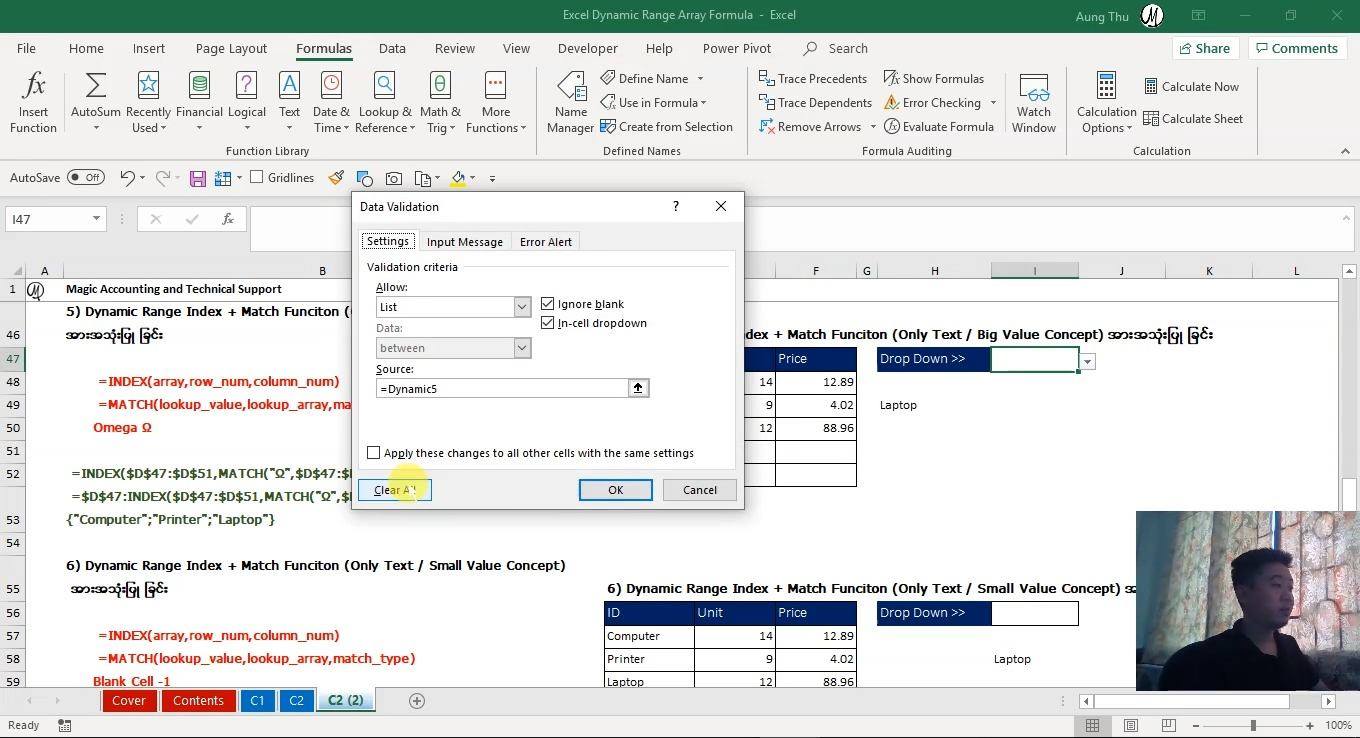This screenshot has height=738, width=1360.
Task: Click Calculate Sheet
Action: [1193, 119]
